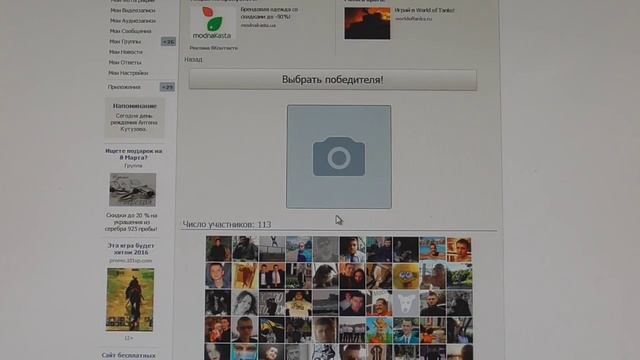Open "Мои Аудиозаписи" in the sidebar

click(x=133, y=20)
